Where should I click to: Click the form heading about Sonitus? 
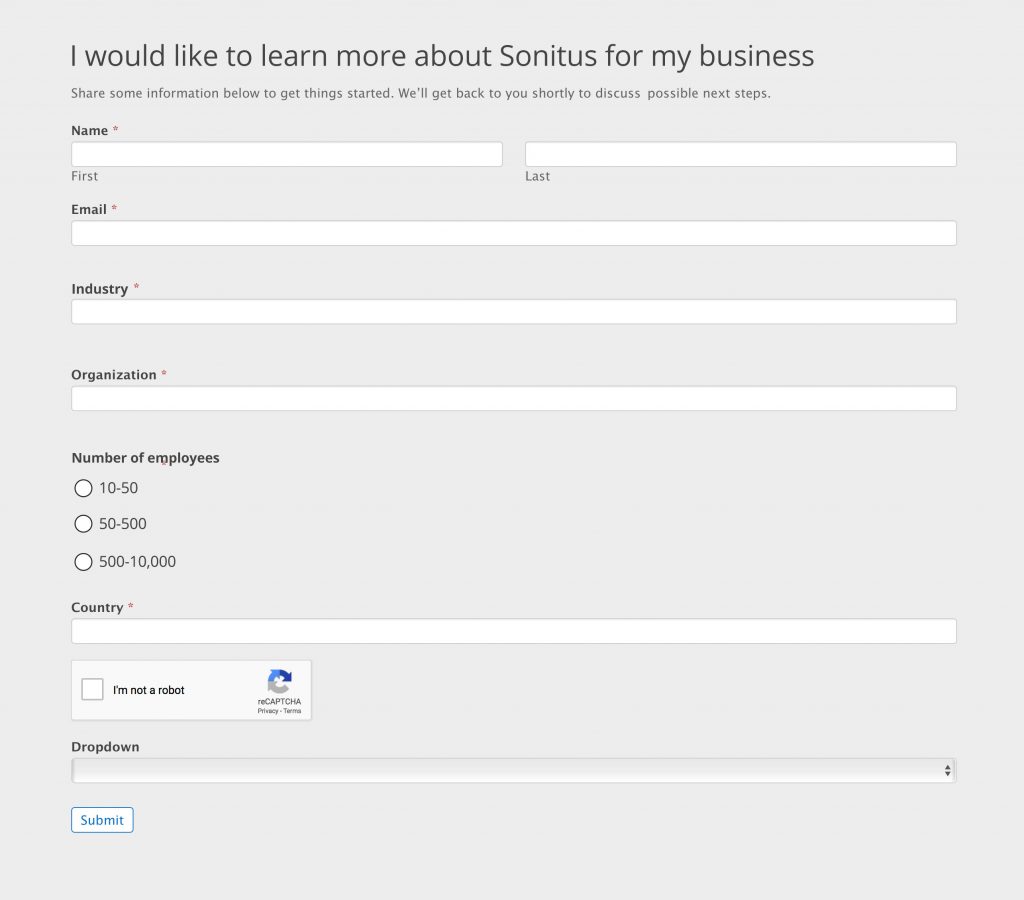click(441, 56)
